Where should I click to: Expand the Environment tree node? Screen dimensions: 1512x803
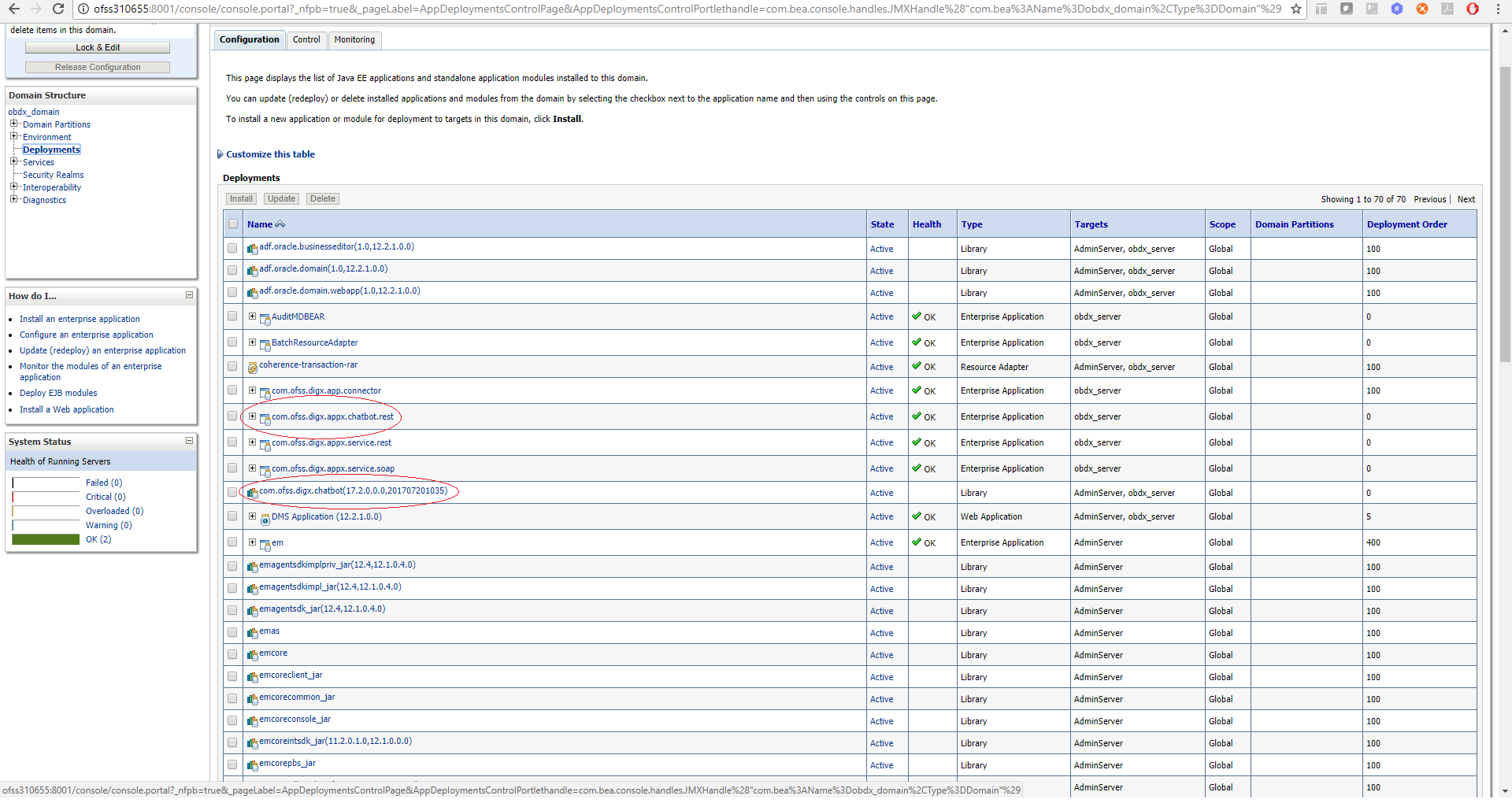pyautogui.click(x=13, y=136)
